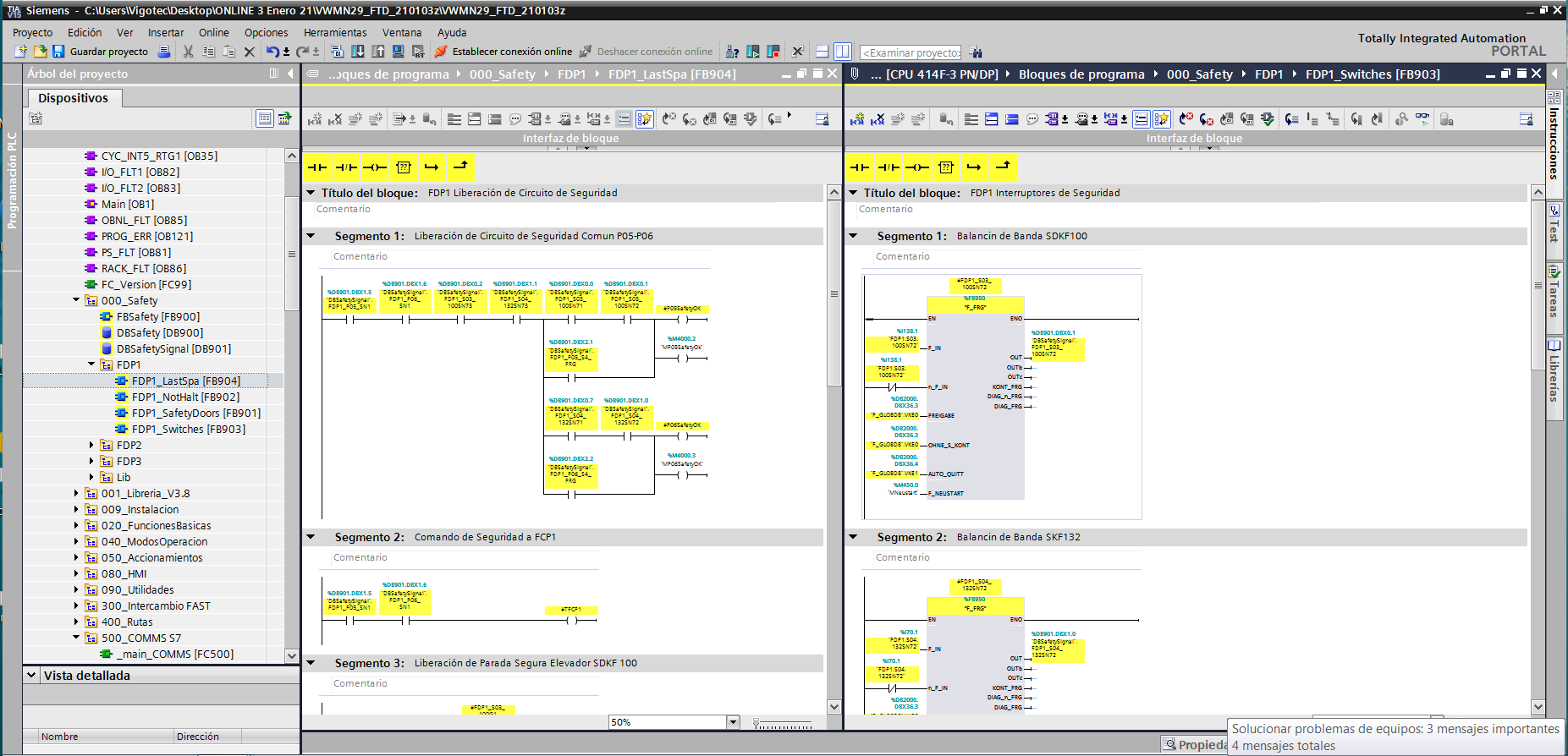Collapse Segmento 1 in FDP1_LastSpa editor

click(x=311, y=236)
